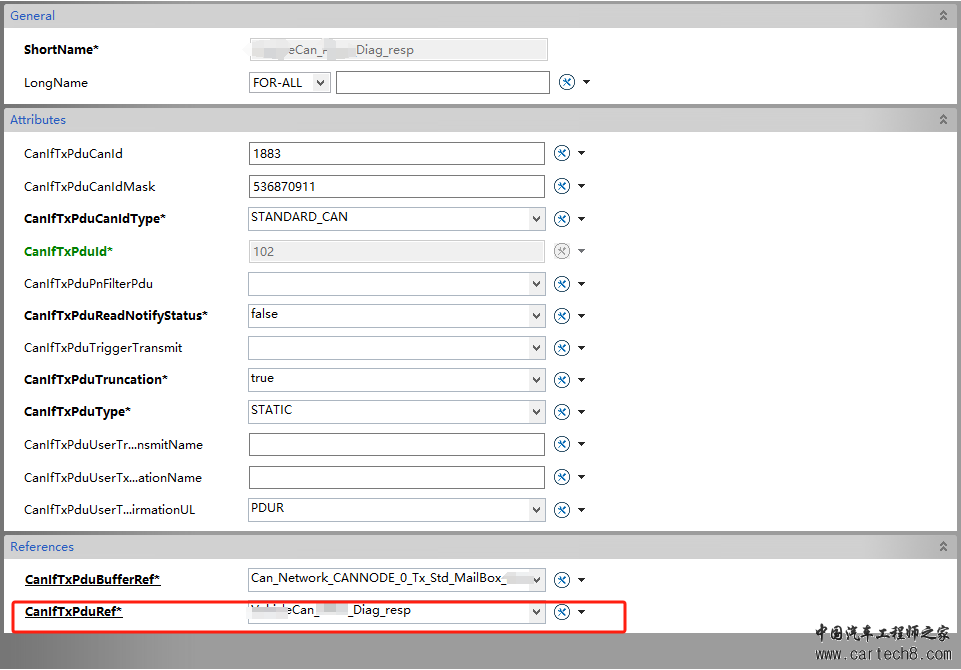Click tool icon for CanIfTxPduUserTr...nsmitName
This screenshot has width=961, height=670.
point(562,444)
